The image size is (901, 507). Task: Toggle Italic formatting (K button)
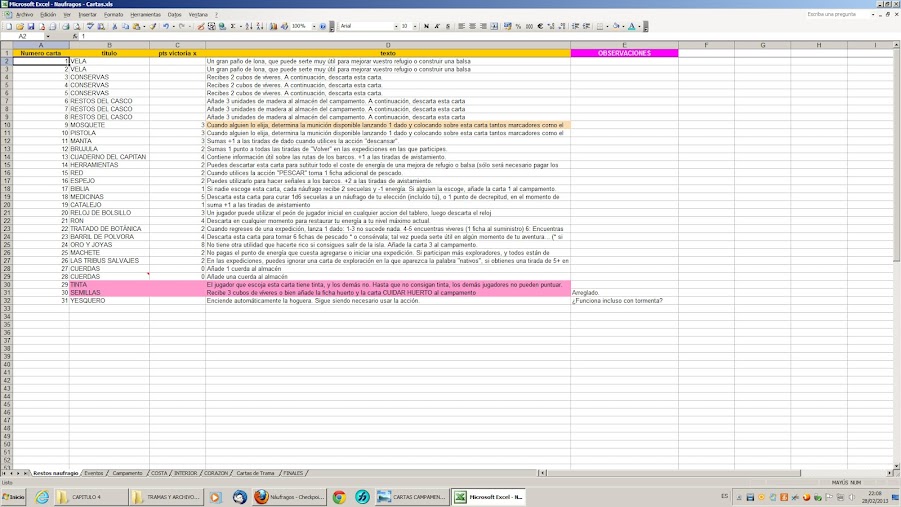coord(437,26)
